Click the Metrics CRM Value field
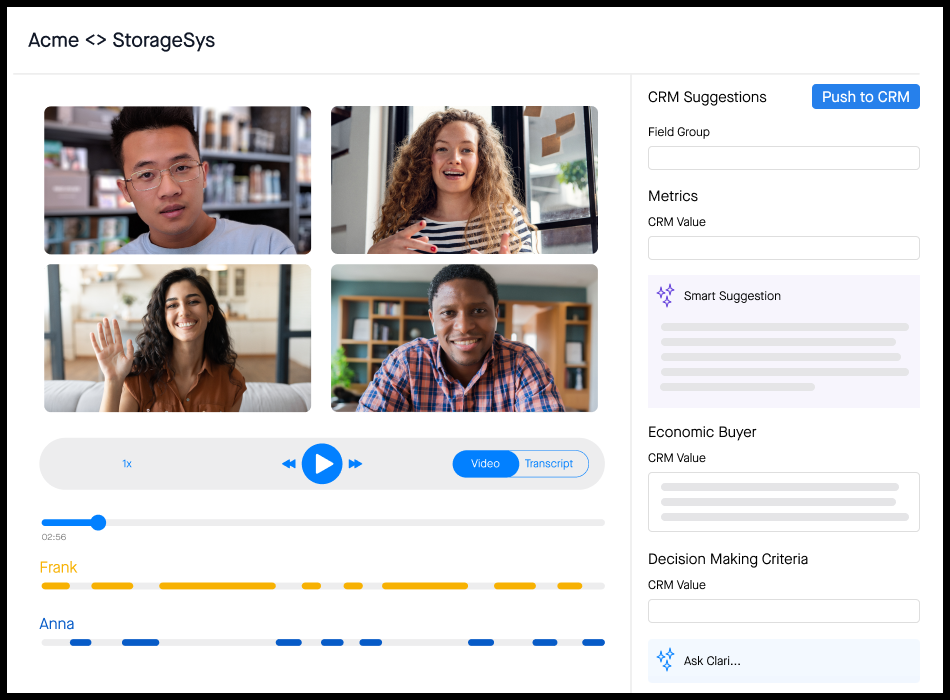950x700 pixels. (783, 248)
